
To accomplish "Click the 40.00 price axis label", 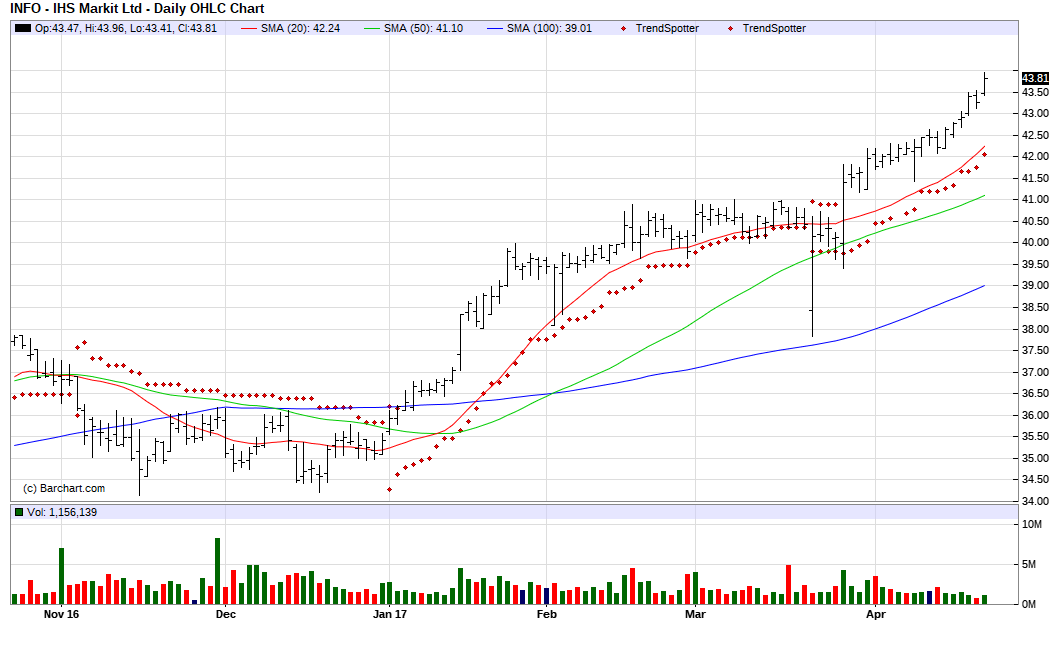I will point(1036,243).
